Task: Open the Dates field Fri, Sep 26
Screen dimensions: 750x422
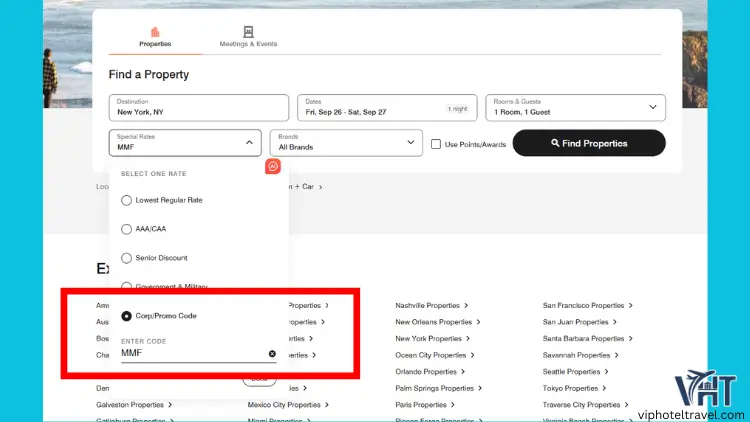Action: [x=387, y=108]
